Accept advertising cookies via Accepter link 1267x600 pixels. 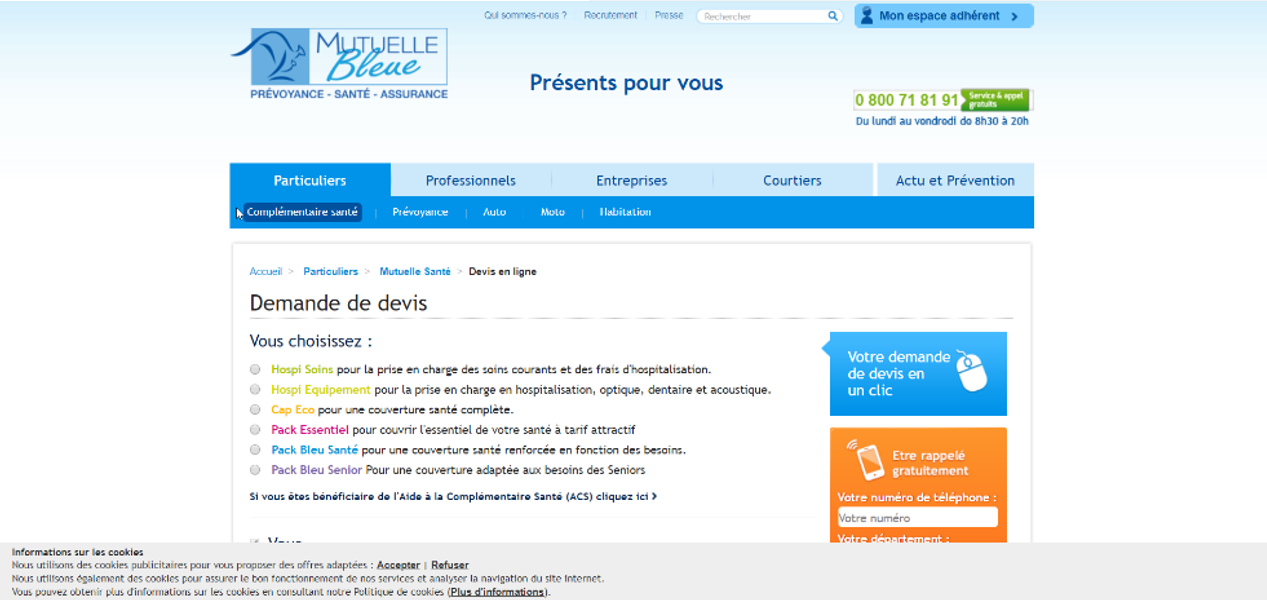tap(398, 565)
